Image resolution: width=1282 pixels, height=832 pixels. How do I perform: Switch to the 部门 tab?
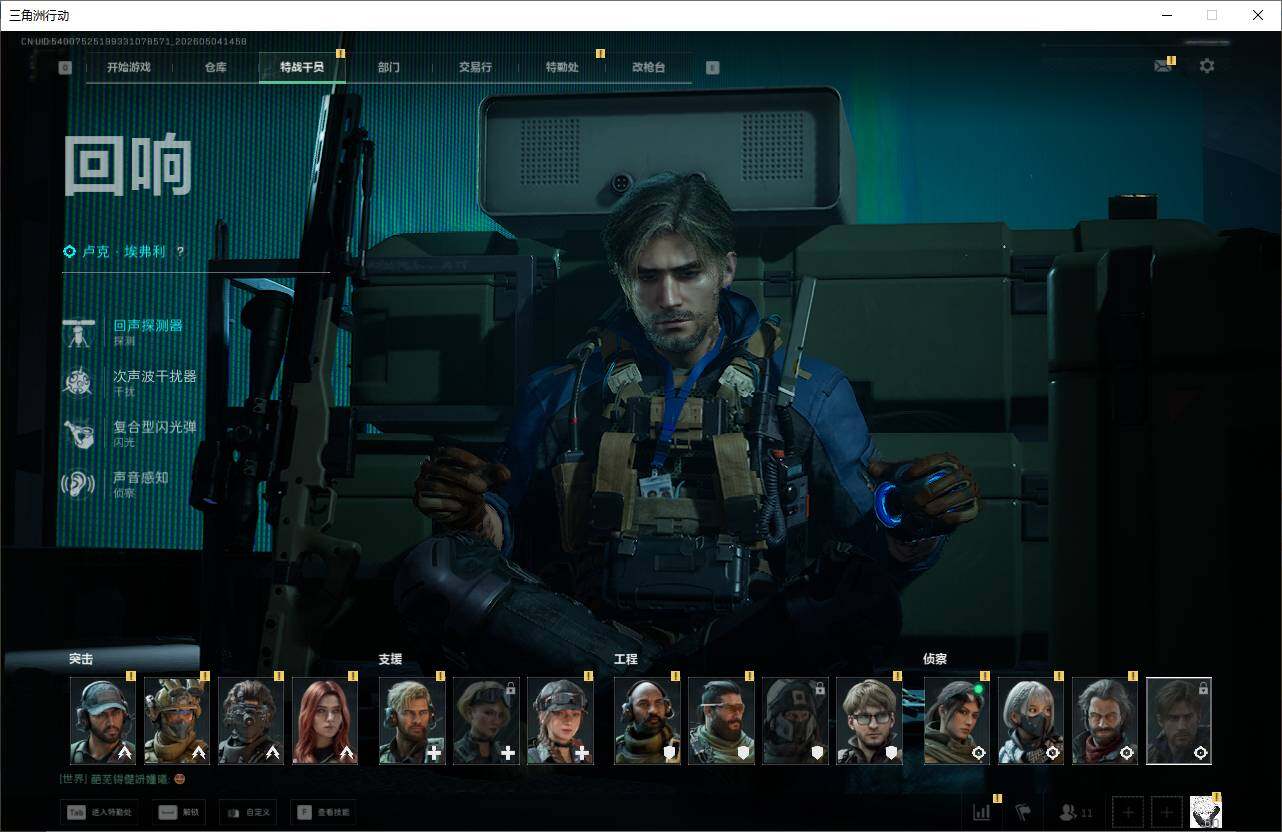coord(389,67)
